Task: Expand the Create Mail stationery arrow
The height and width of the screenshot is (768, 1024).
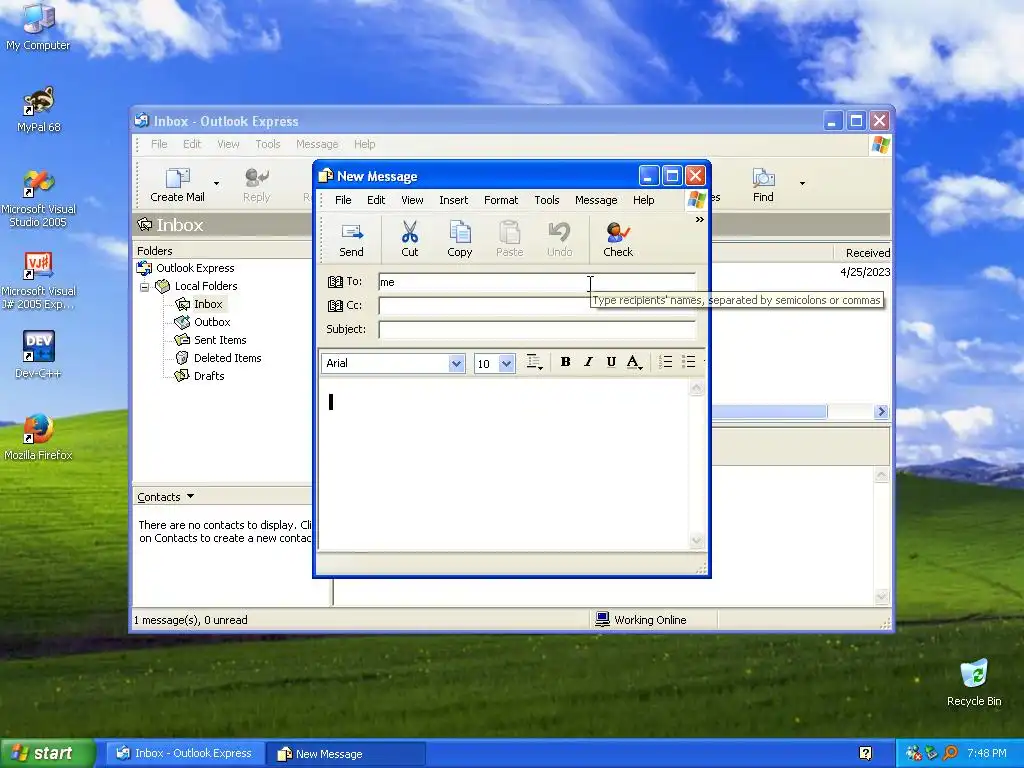Action: (216, 184)
